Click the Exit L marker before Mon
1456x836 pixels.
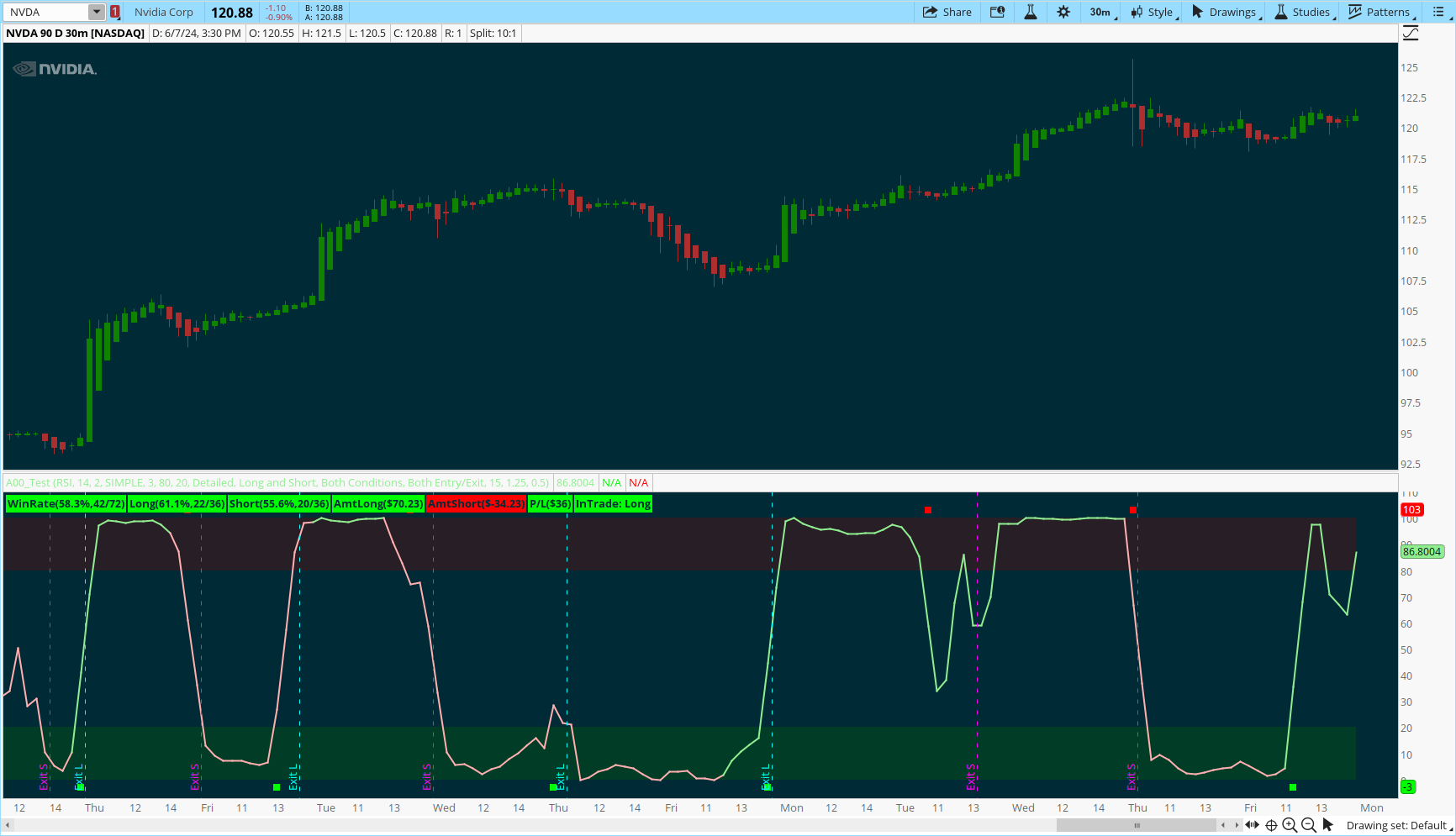pyautogui.click(x=766, y=777)
